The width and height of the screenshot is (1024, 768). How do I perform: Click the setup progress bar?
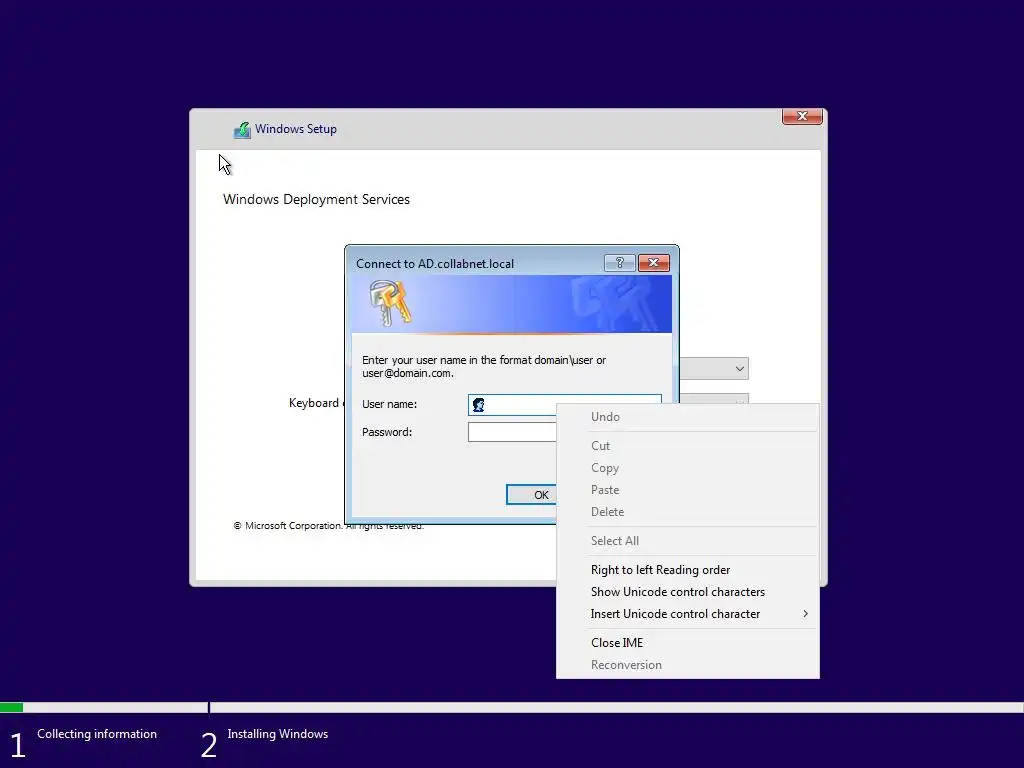pos(512,707)
